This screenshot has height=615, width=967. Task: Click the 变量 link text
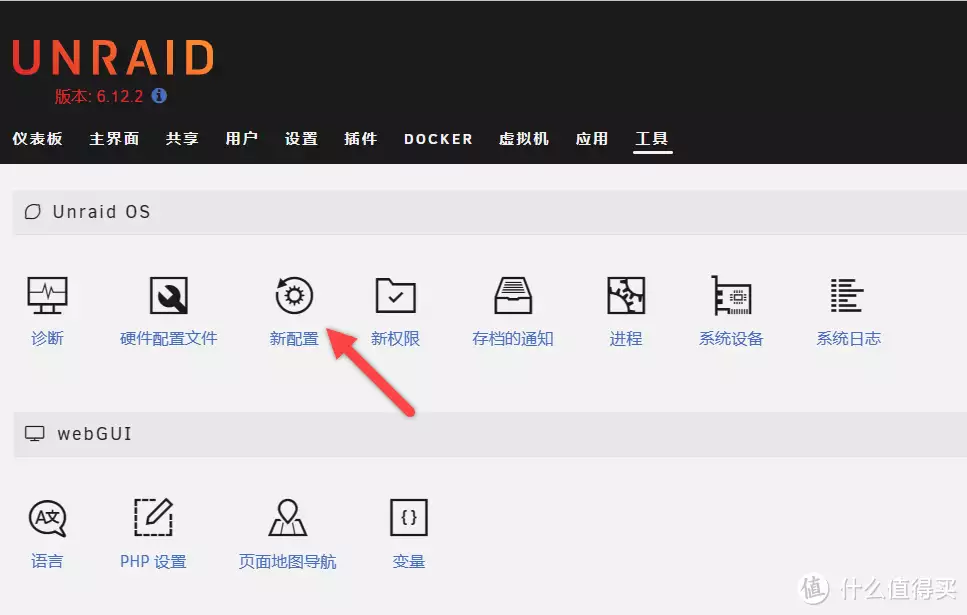(409, 561)
